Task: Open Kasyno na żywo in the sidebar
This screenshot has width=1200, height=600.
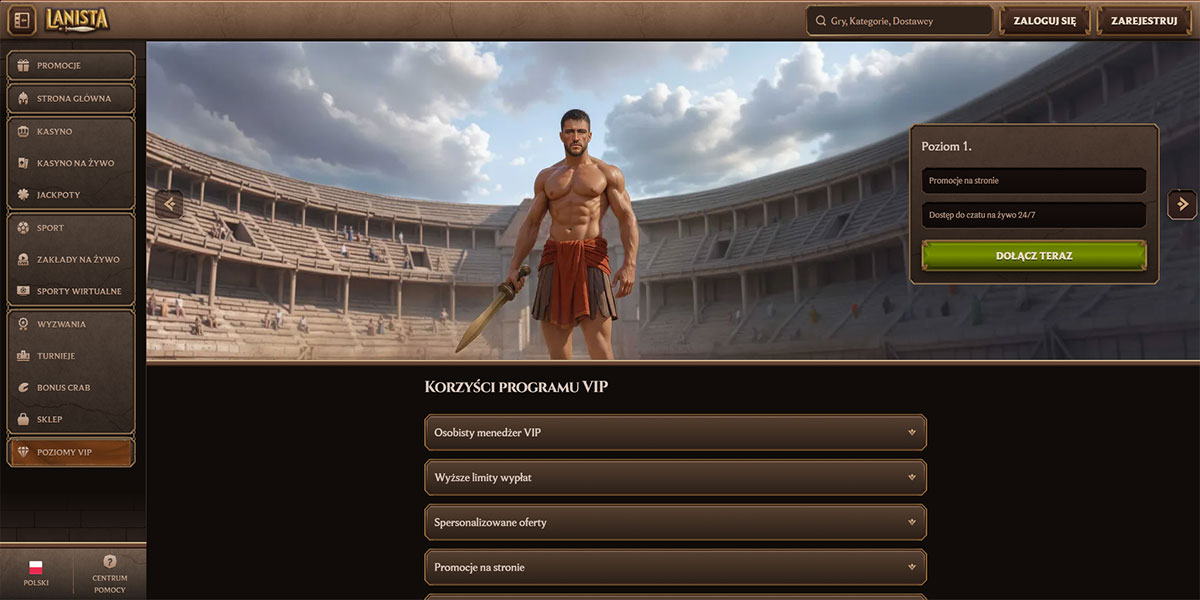Action: [x=71, y=163]
